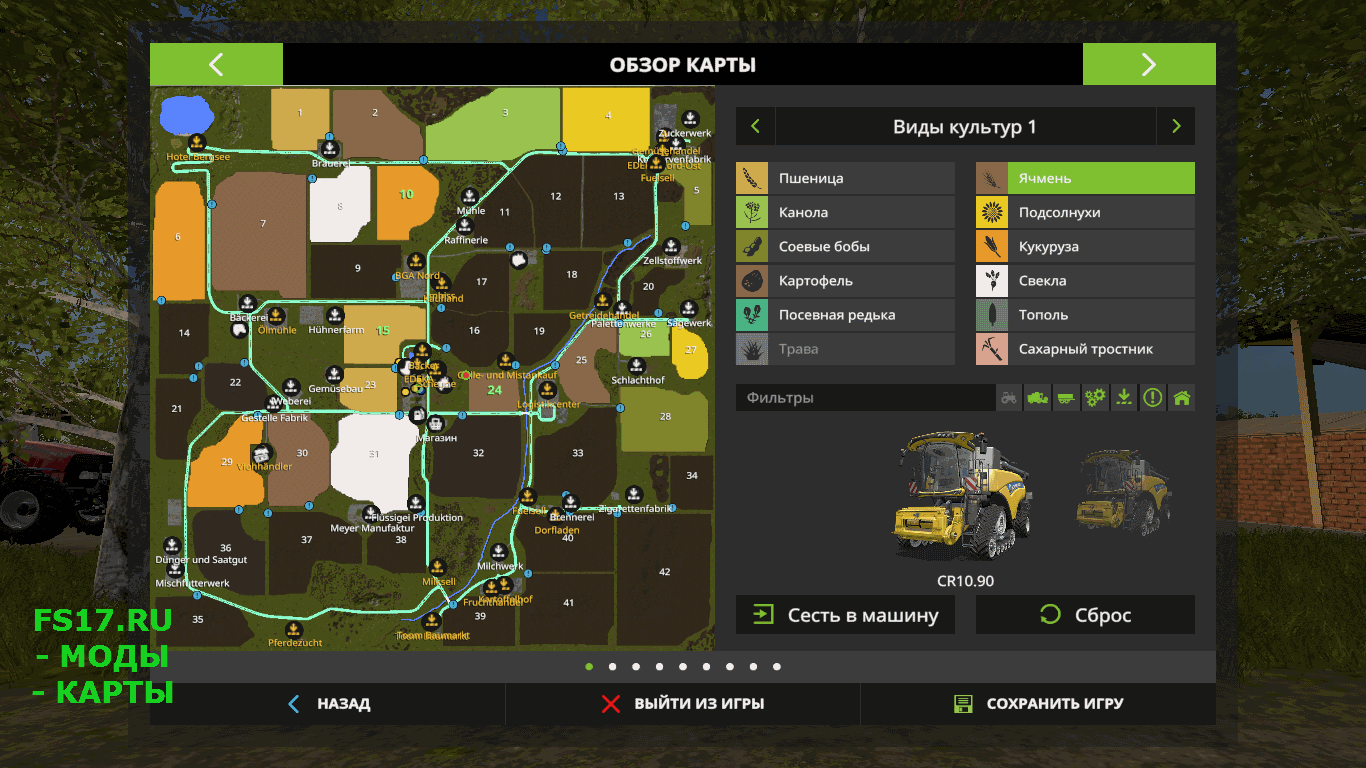Toggle the highlighted Ячмень crop overlay
This screenshot has height=768, width=1366.
click(1086, 178)
